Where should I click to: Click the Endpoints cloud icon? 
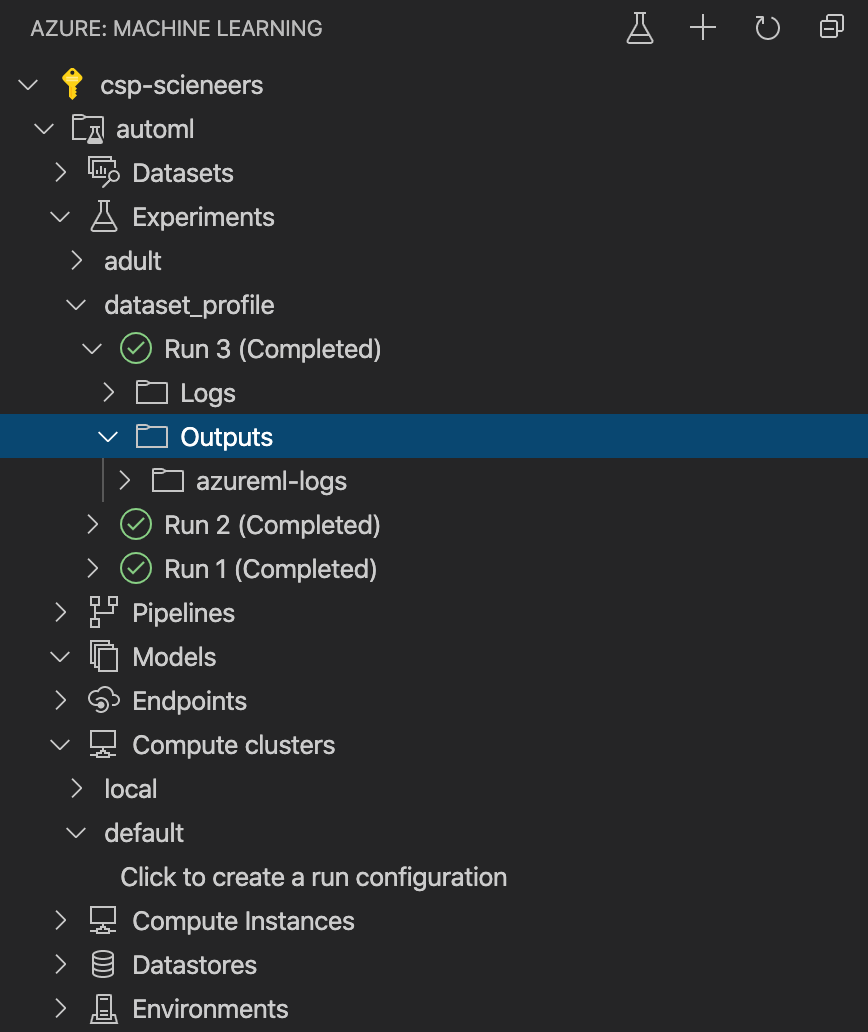point(103,700)
